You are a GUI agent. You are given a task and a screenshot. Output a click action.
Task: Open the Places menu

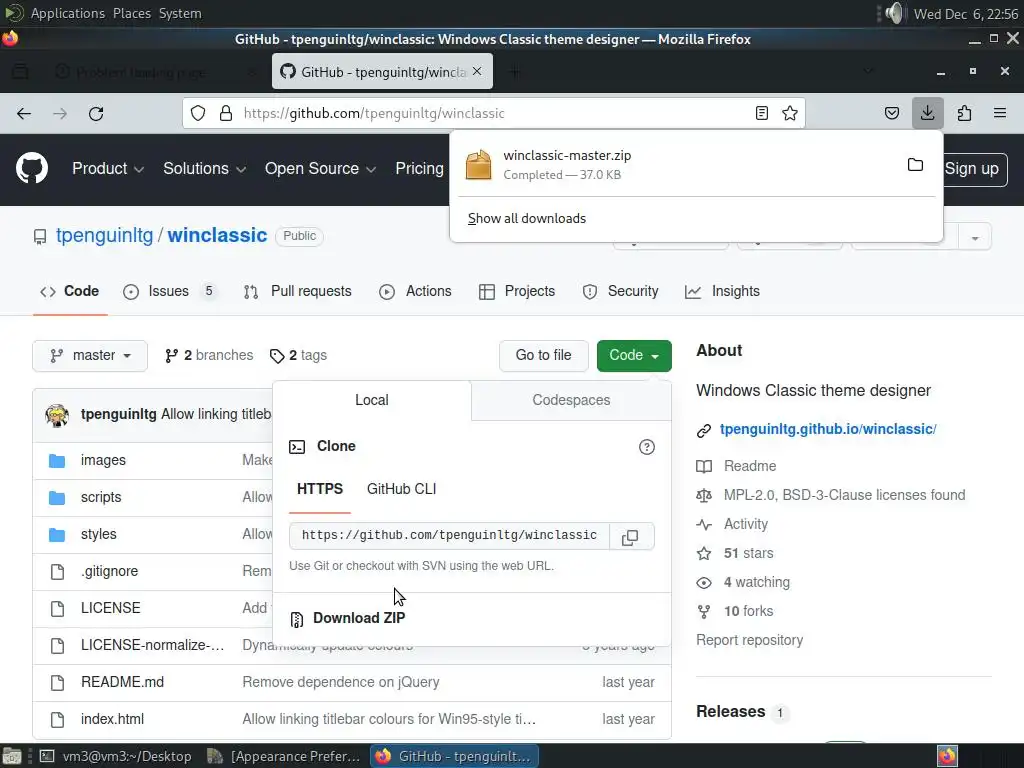coord(132,13)
